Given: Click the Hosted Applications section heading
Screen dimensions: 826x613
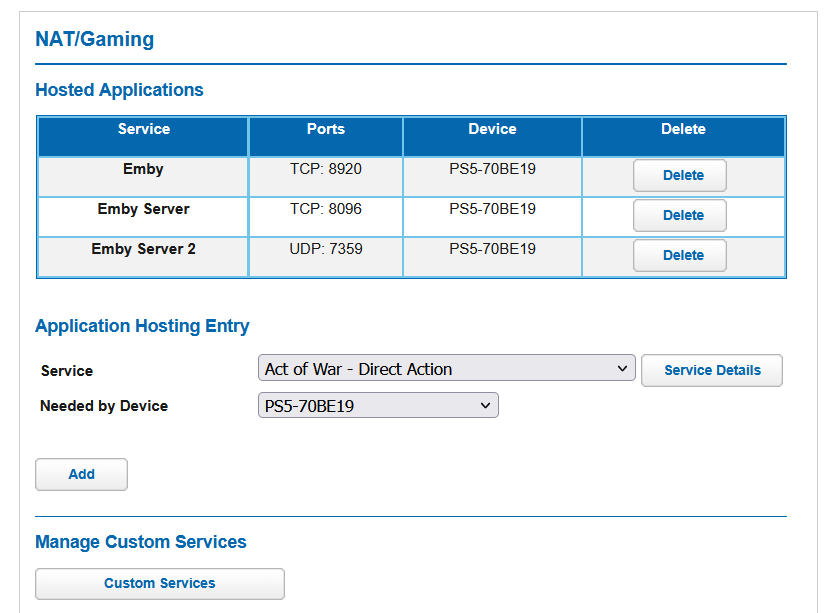Looking at the screenshot, I should [119, 90].
